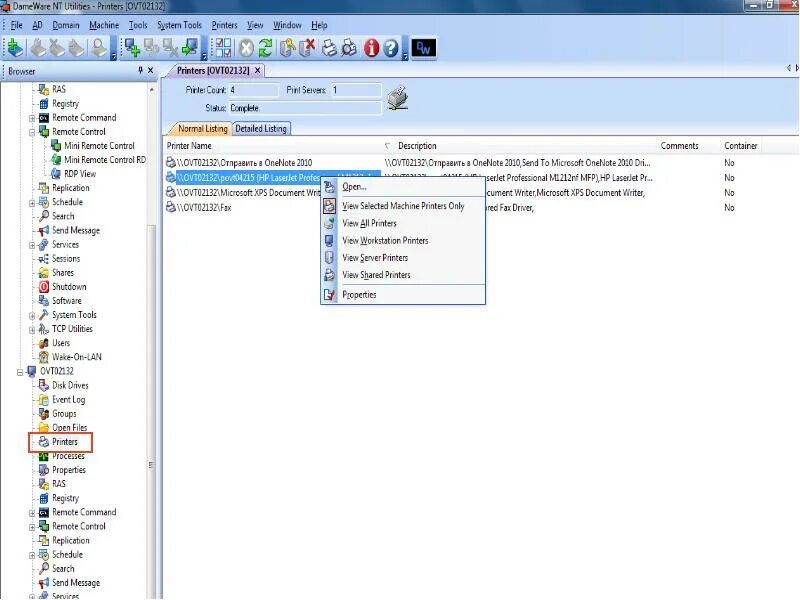Open the Domain menu
This screenshot has width=800, height=600.
(x=66, y=25)
